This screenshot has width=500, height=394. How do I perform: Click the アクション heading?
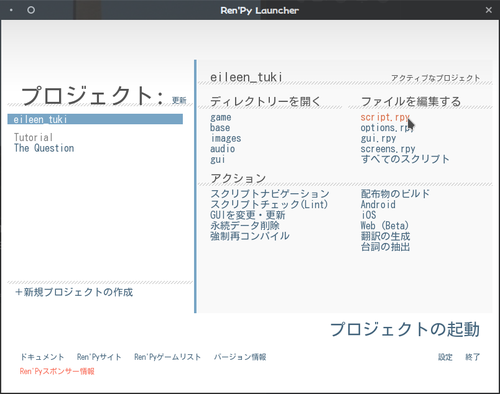(x=238, y=178)
